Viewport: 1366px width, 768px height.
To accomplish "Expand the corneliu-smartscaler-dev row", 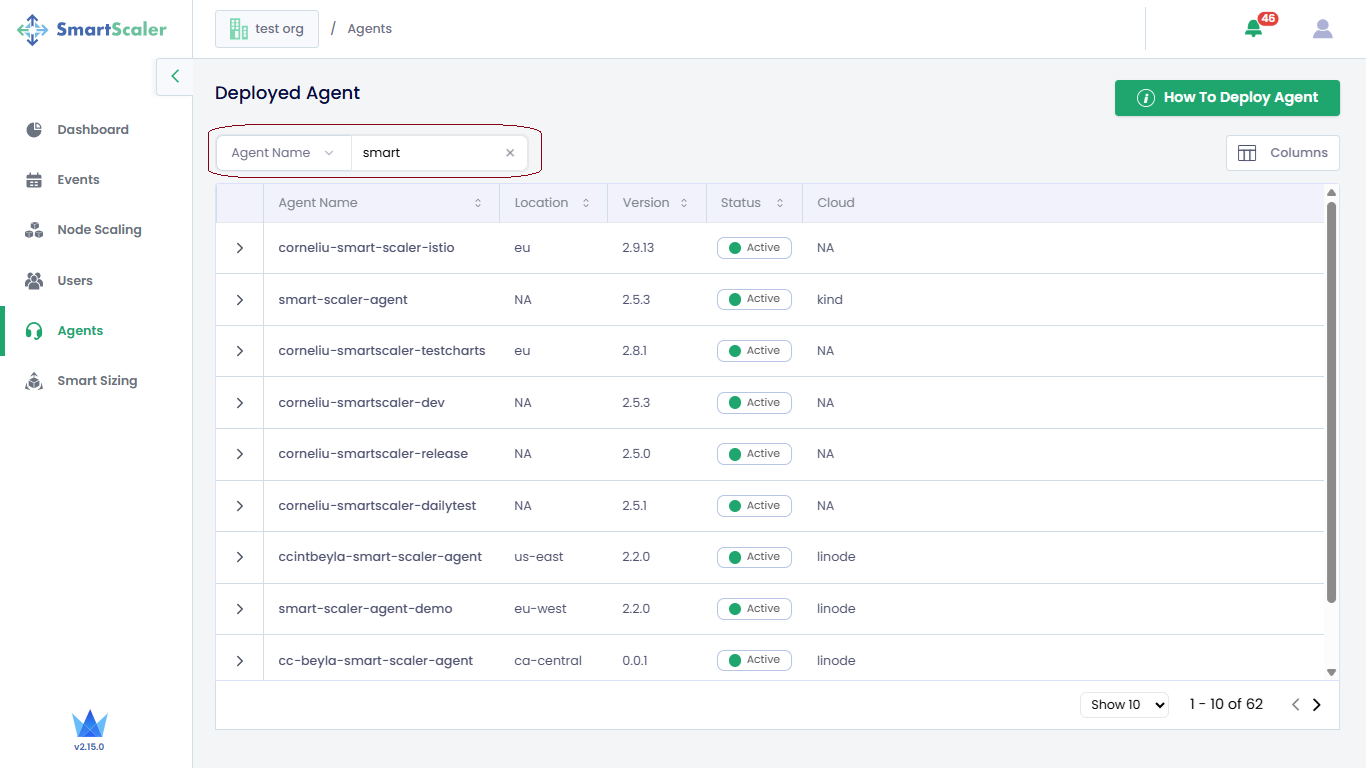I will 240,403.
